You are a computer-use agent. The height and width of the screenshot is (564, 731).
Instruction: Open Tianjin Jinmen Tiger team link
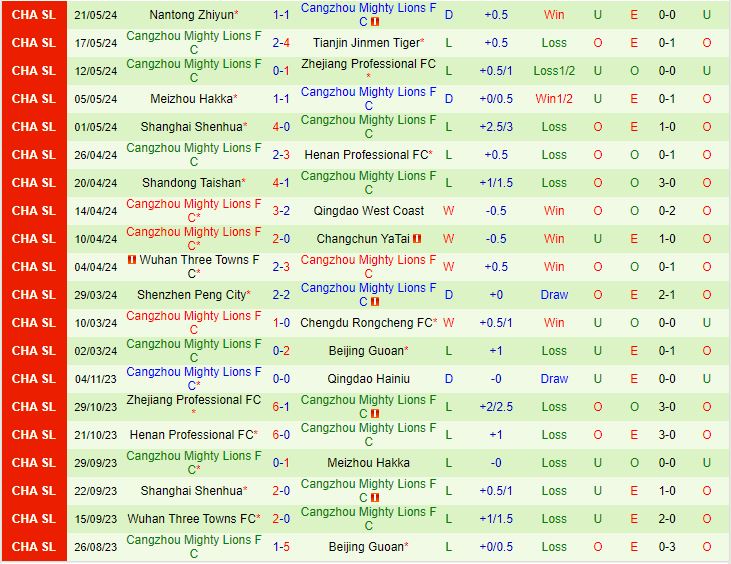click(366, 43)
